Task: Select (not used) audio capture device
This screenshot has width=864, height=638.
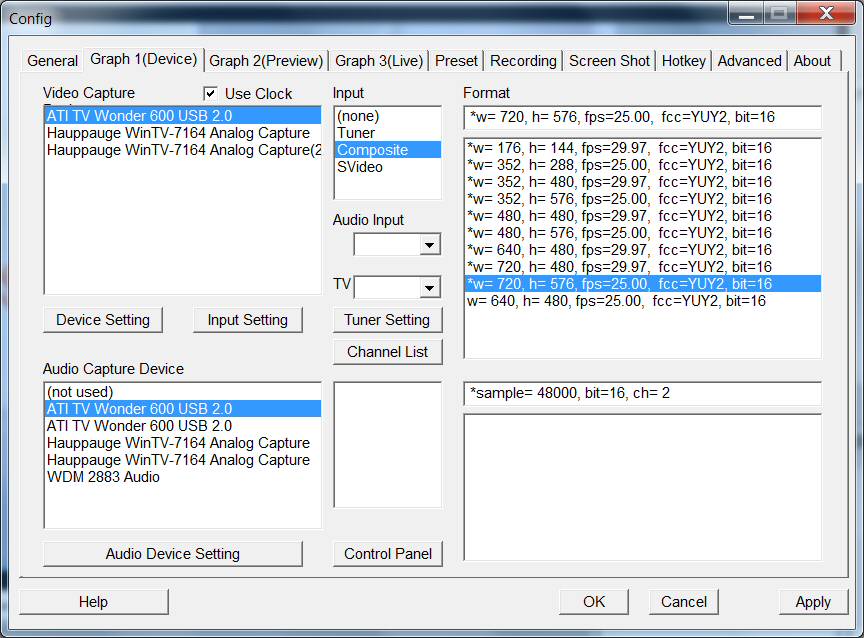Action: tap(182, 392)
